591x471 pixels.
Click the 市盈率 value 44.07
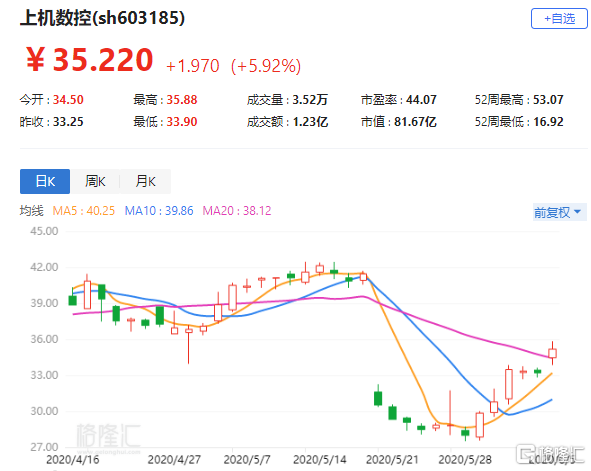tap(421, 100)
